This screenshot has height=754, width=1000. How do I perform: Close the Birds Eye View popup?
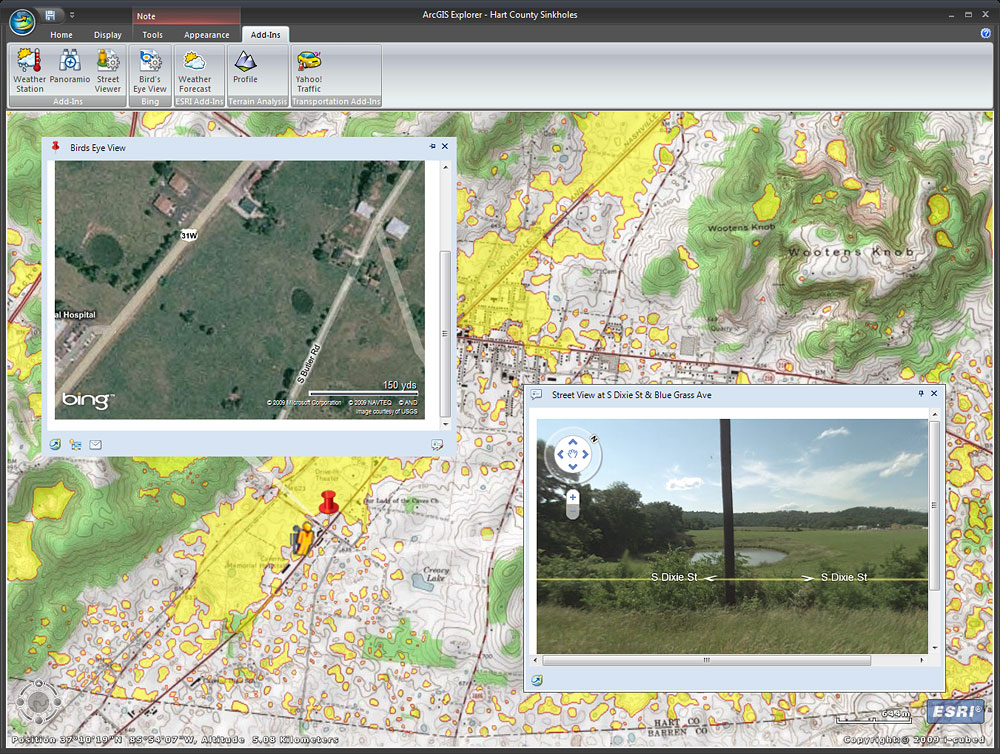point(445,146)
